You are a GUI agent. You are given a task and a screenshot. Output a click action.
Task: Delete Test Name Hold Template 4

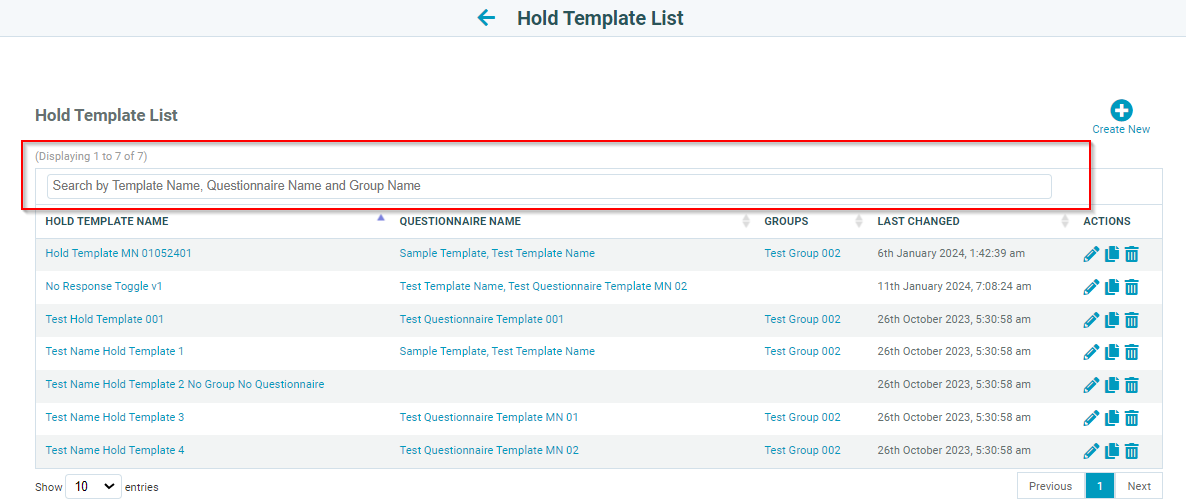[1131, 451]
